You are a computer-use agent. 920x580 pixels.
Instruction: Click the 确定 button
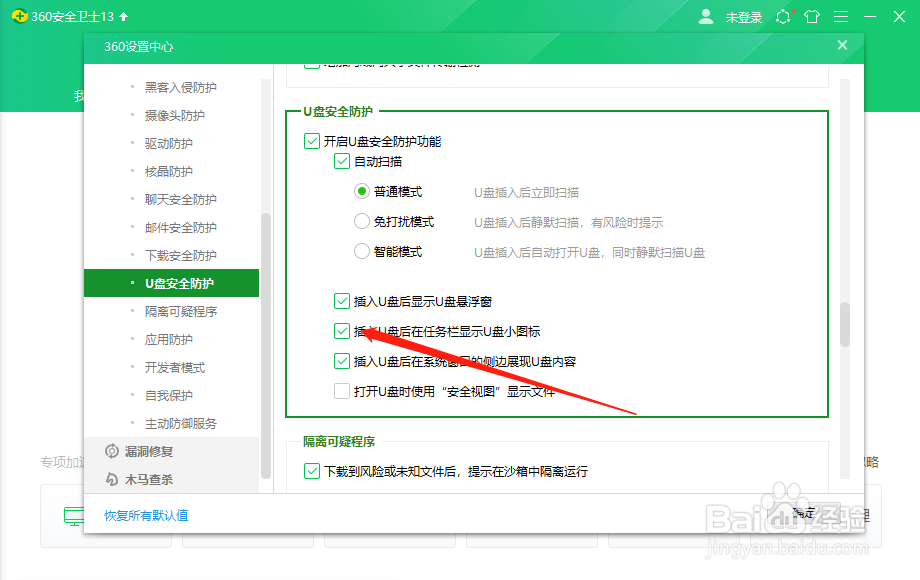click(x=804, y=514)
